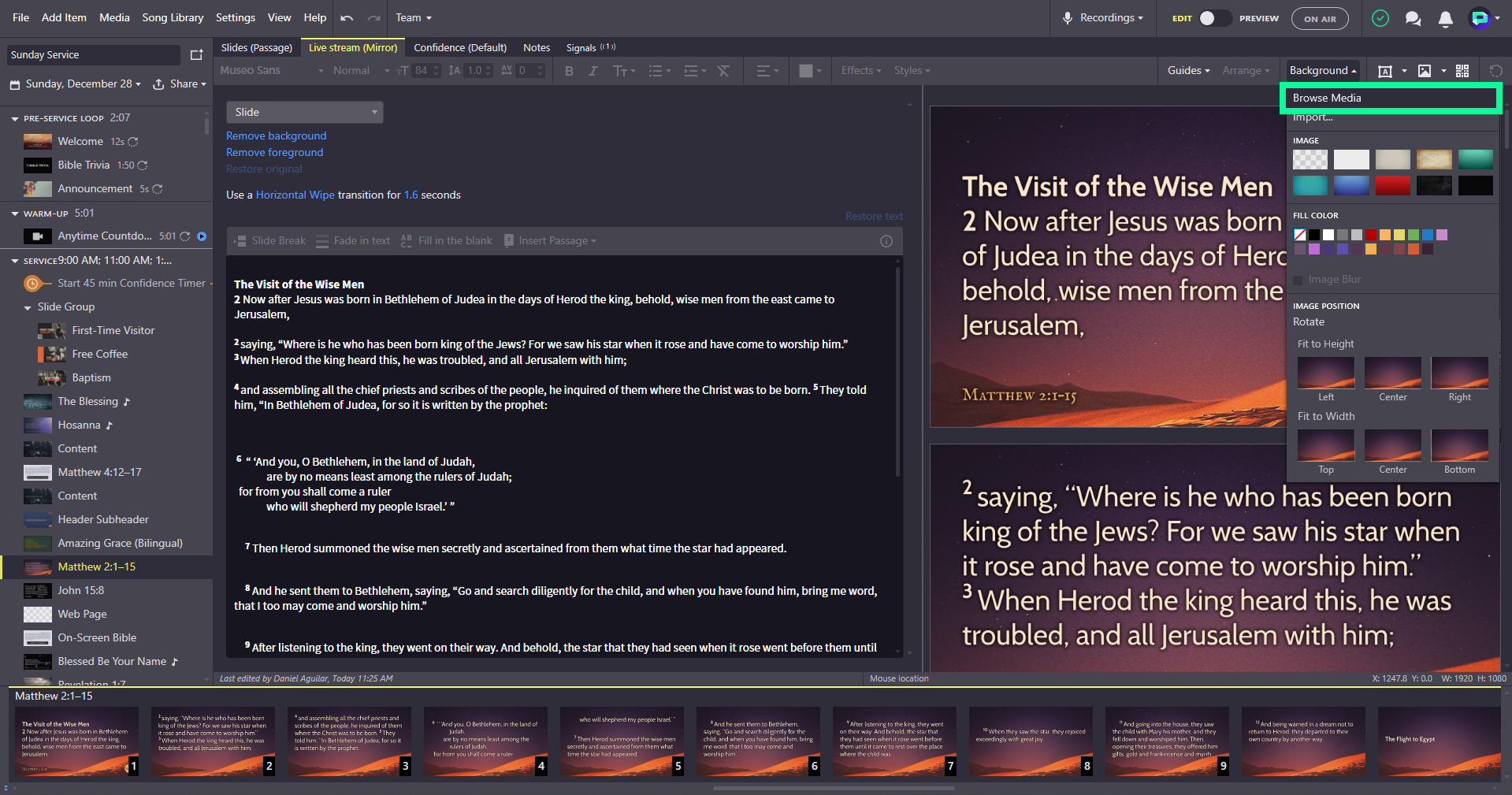Viewport: 1512px width, 795px height.
Task: Select the Matthew 4:12–17 item in the plan
Action: [99, 472]
